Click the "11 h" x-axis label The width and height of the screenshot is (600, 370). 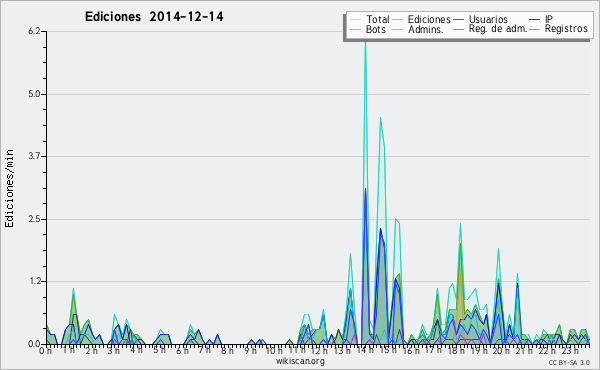click(297, 350)
